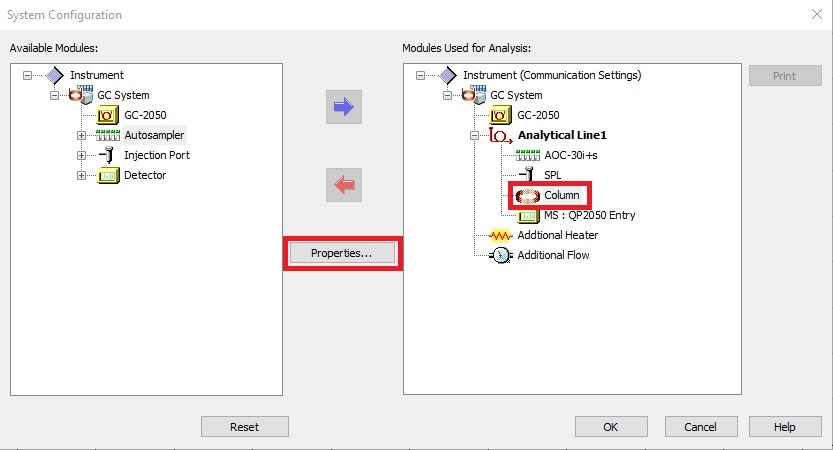Image resolution: width=833 pixels, height=450 pixels.
Task: Select the Analytical Line1 icon
Action: pyautogui.click(x=500, y=135)
